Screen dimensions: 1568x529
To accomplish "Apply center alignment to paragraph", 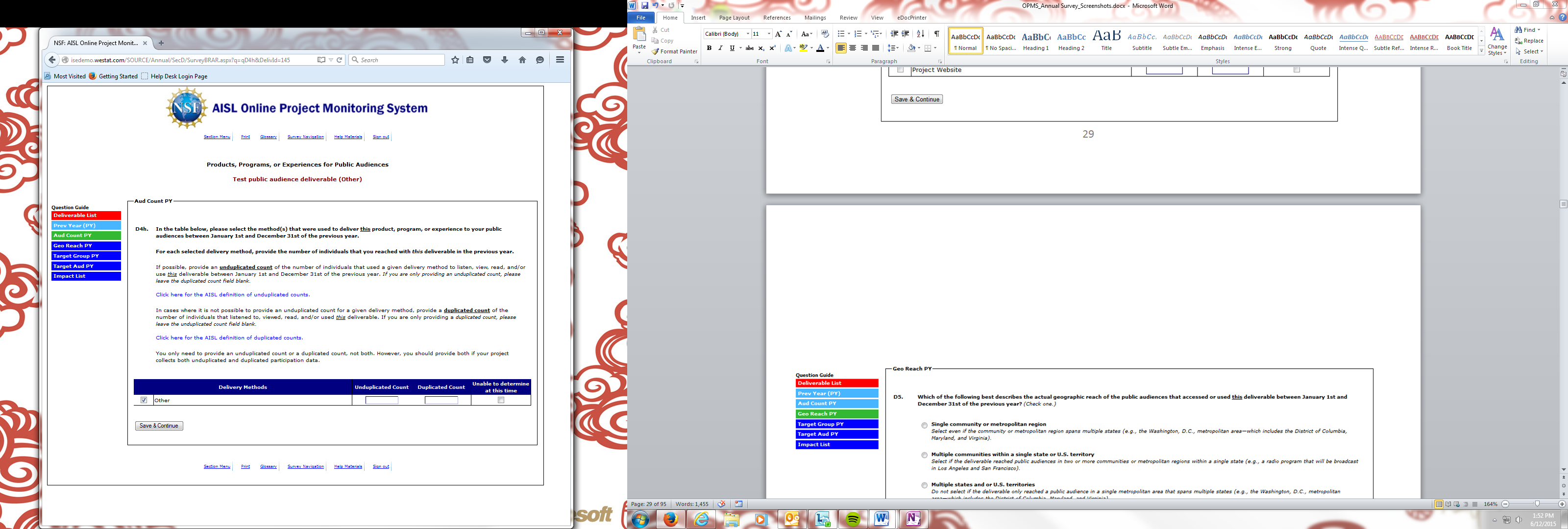I will click(x=852, y=48).
